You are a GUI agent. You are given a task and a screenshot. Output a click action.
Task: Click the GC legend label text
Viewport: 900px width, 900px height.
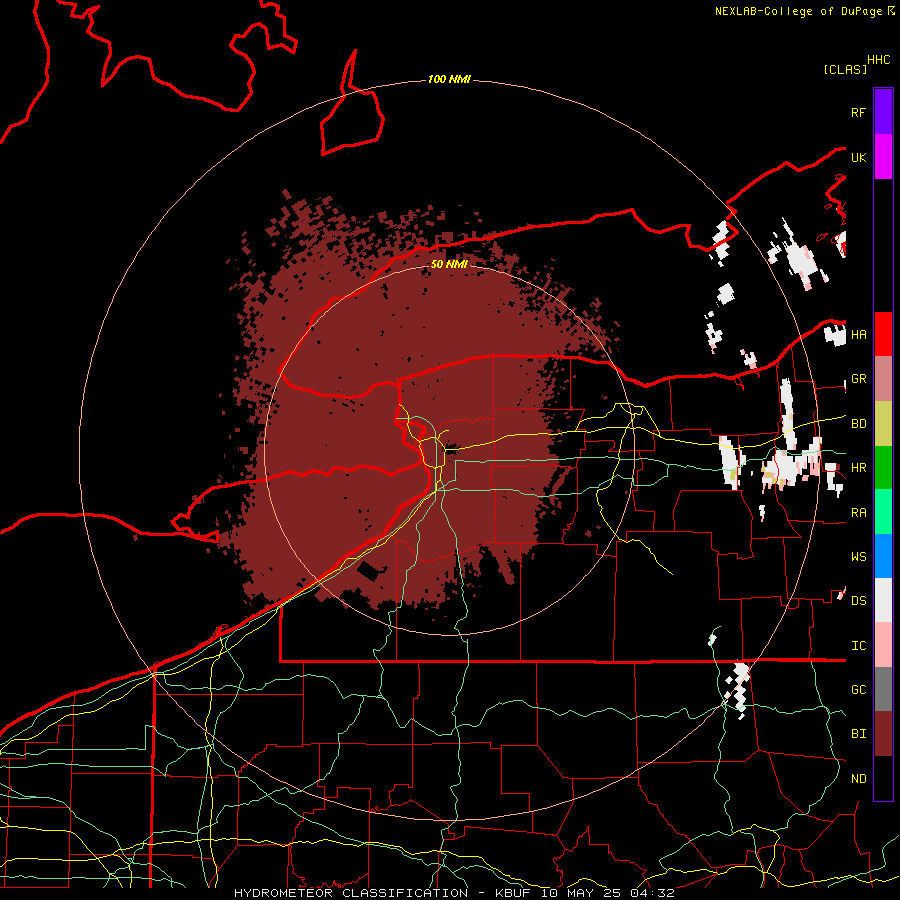pos(859,690)
